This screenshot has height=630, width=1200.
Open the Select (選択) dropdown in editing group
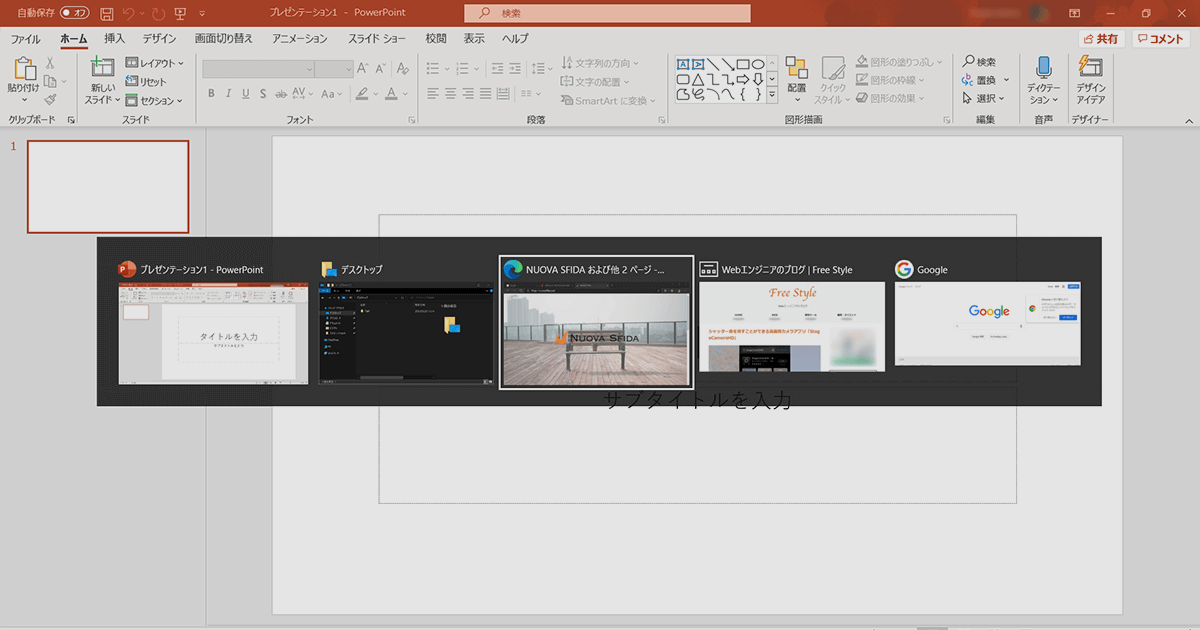[x=986, y=98]
